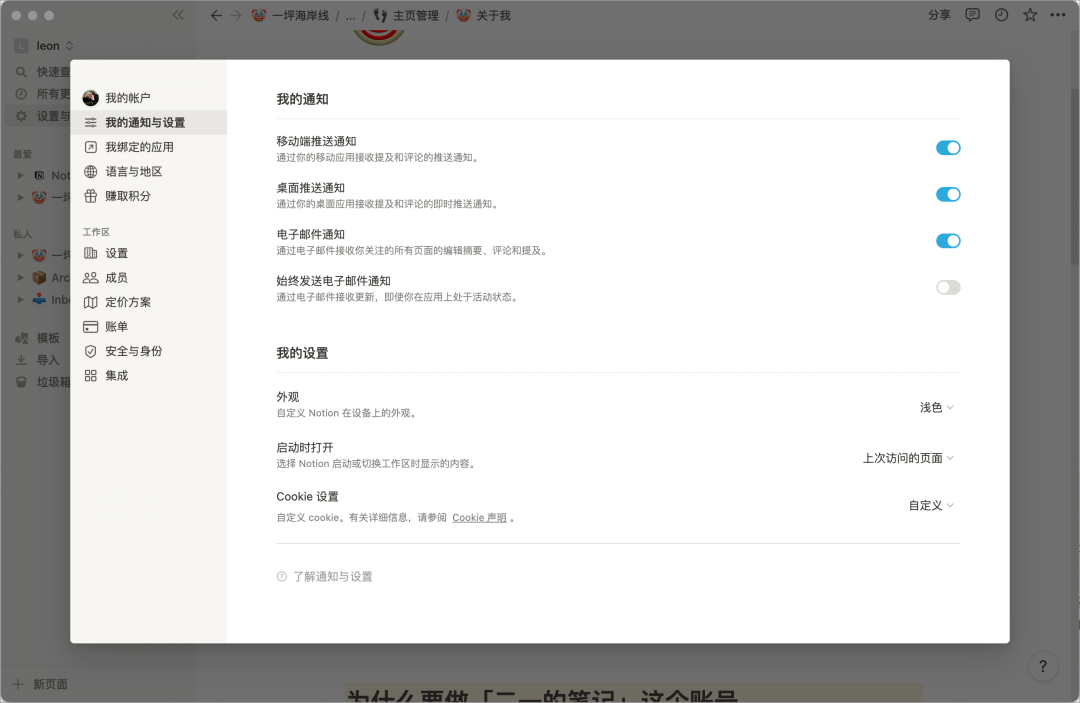The image size is (1080, 703).
Task: Click the globe icon for 语言与地区
Action: coord(90,171)
